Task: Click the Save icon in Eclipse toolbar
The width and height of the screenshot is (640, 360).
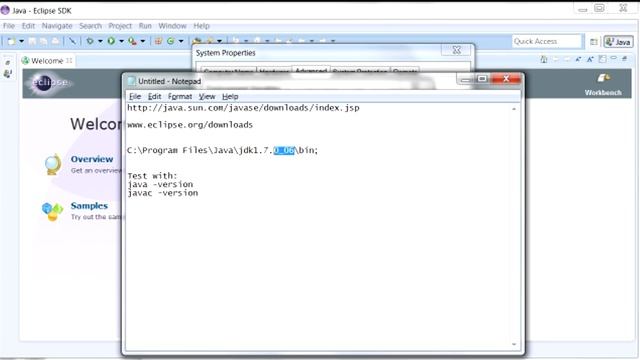Action: tap(32, 41)
